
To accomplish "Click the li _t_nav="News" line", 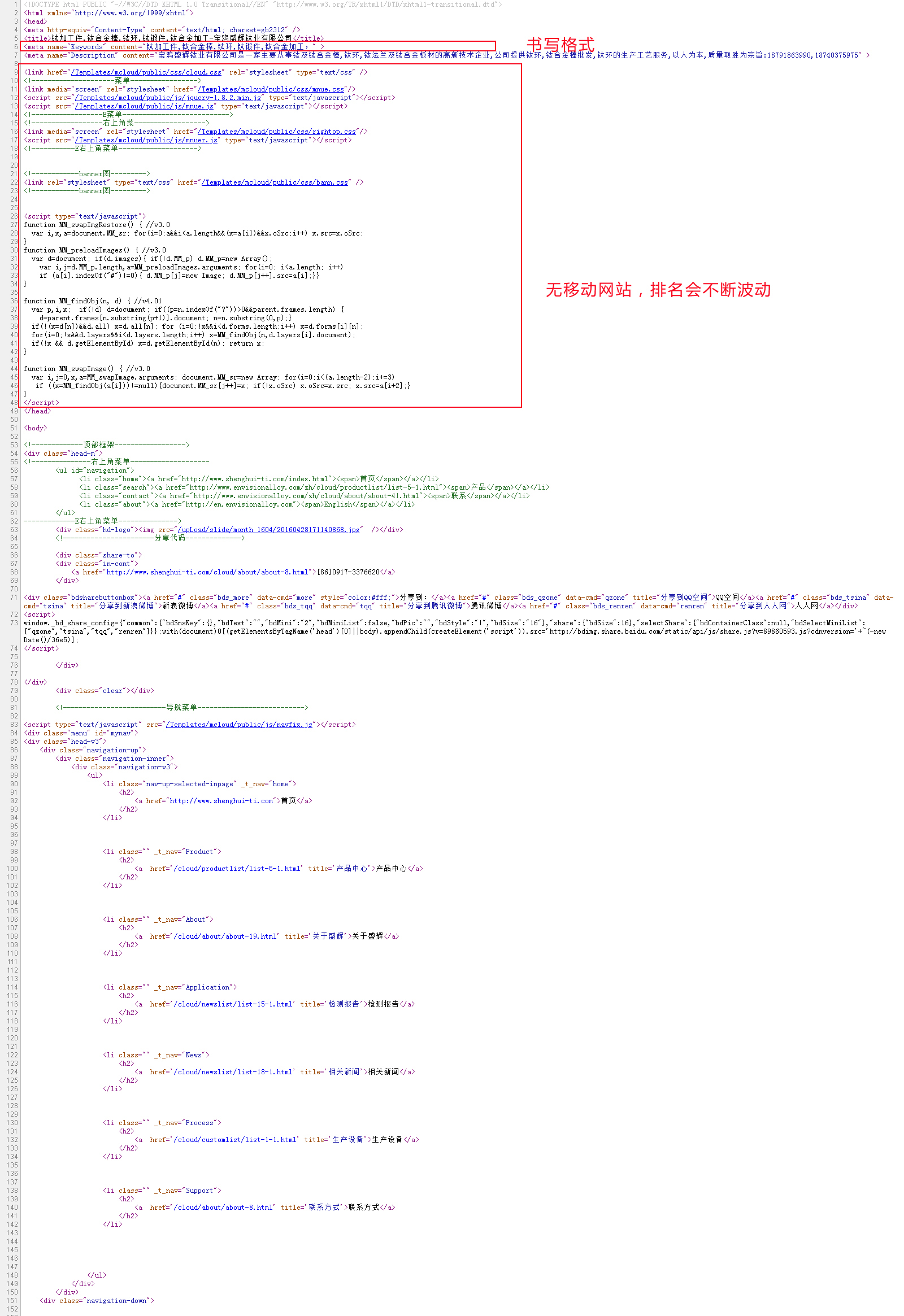I will (157, 1056).
